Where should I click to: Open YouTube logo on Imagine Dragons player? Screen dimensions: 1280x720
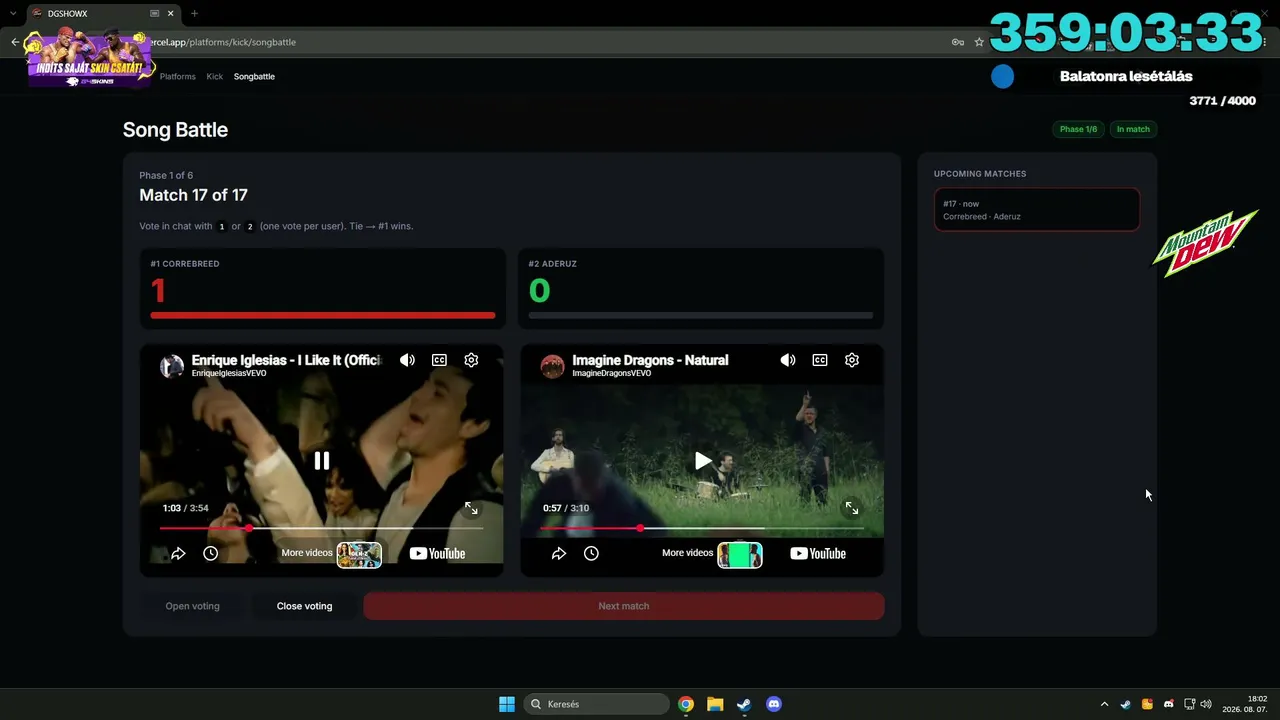(x=818, y=553)
